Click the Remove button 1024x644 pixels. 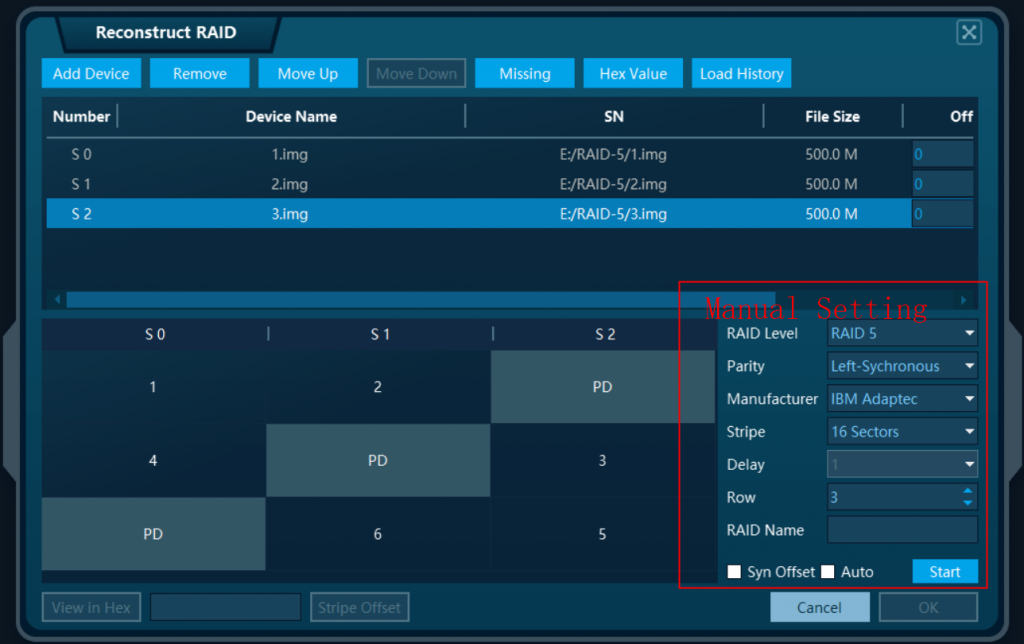(x=199, y=72)
